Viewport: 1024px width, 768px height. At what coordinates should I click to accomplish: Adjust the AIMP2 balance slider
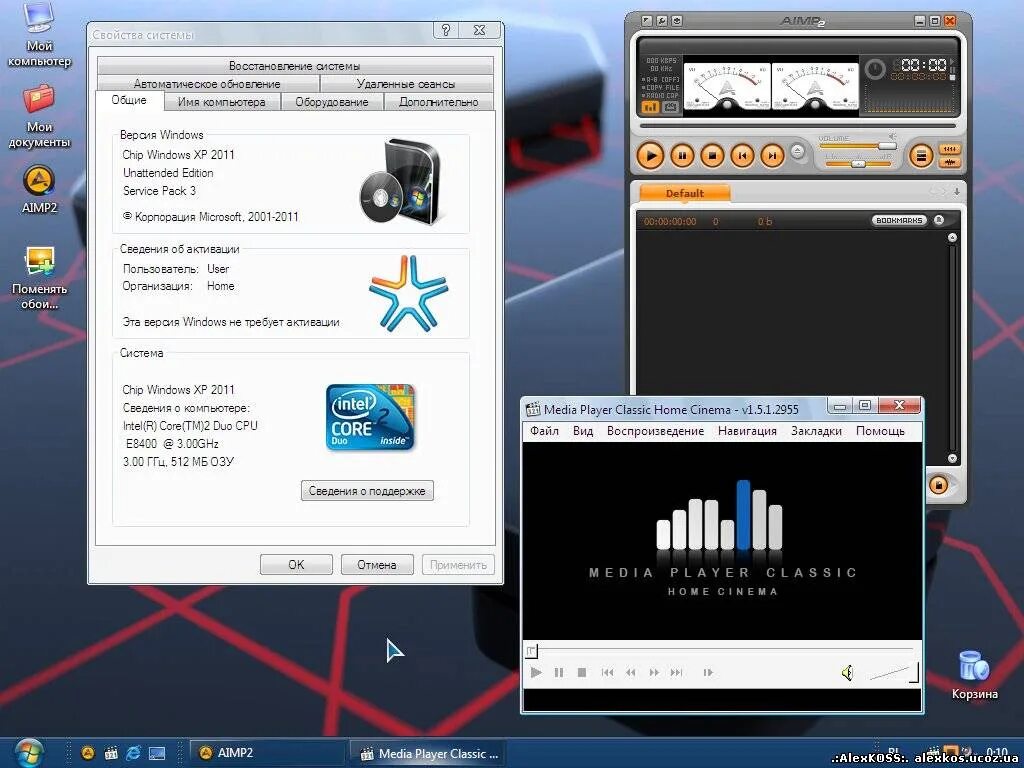pos(857,164)
